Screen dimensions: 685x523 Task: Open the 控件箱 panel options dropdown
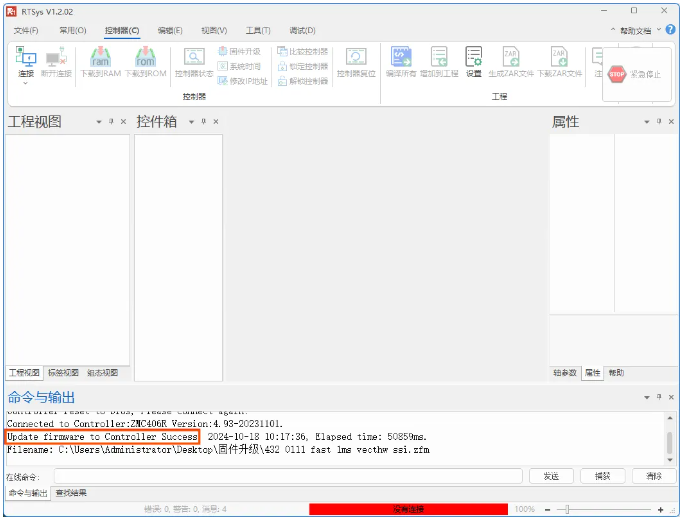(191, 122)
